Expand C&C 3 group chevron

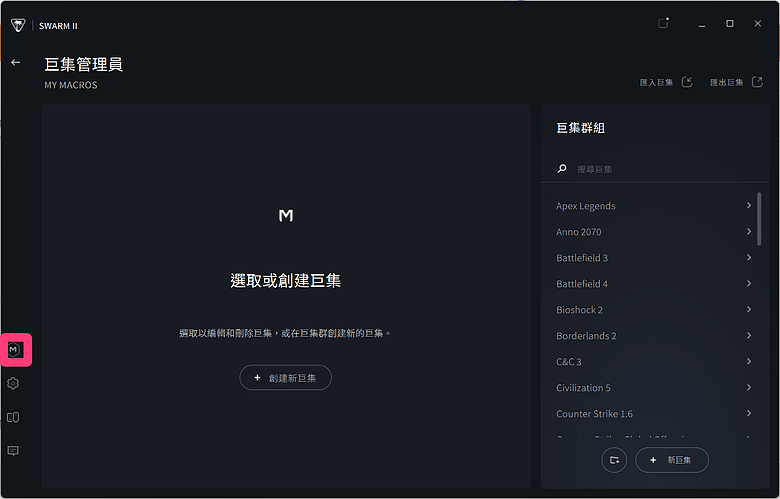[x=749, y=361]
